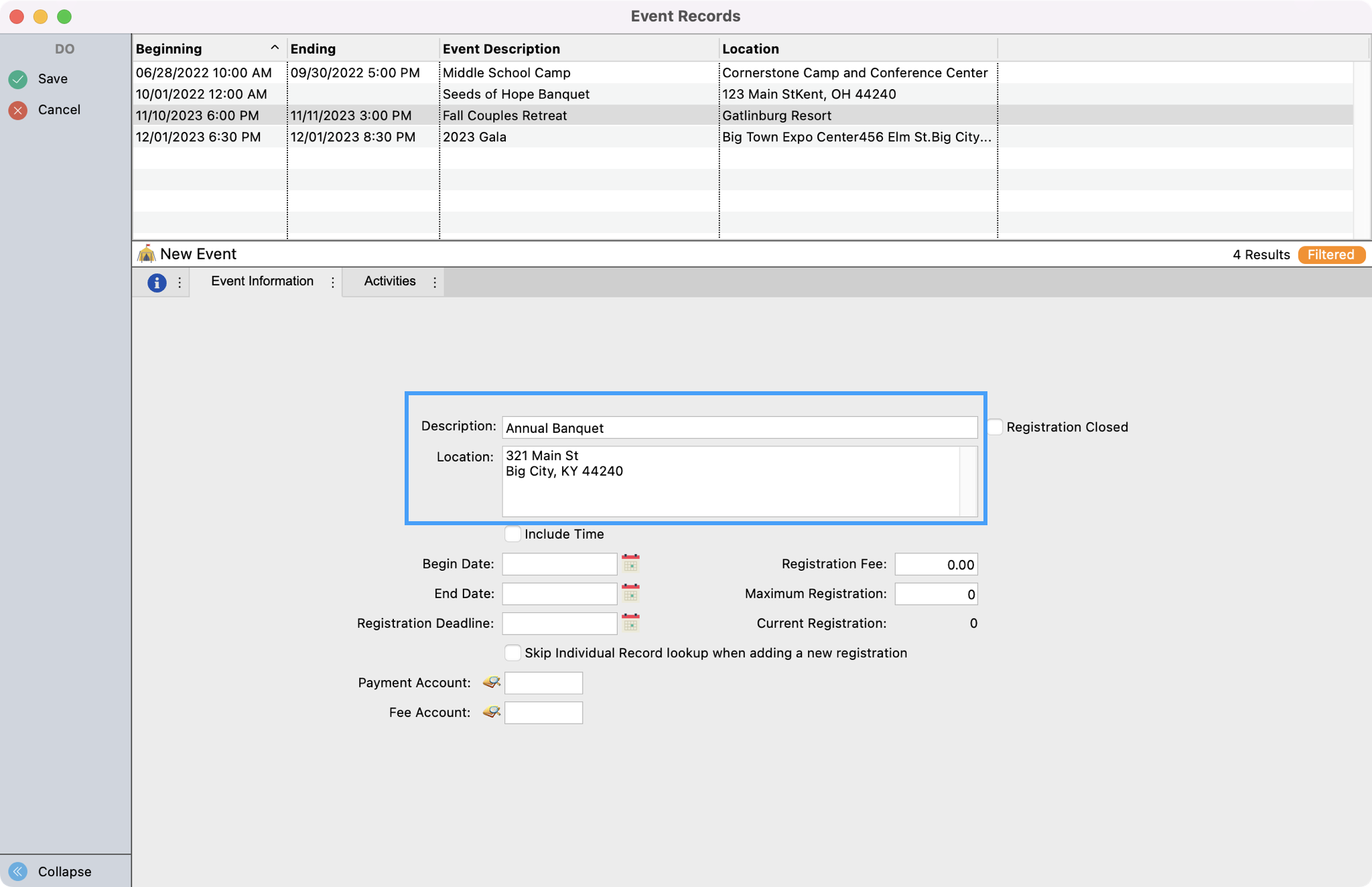
Task: Click the Payment Account lookup icon
Action: pos(491,682)
